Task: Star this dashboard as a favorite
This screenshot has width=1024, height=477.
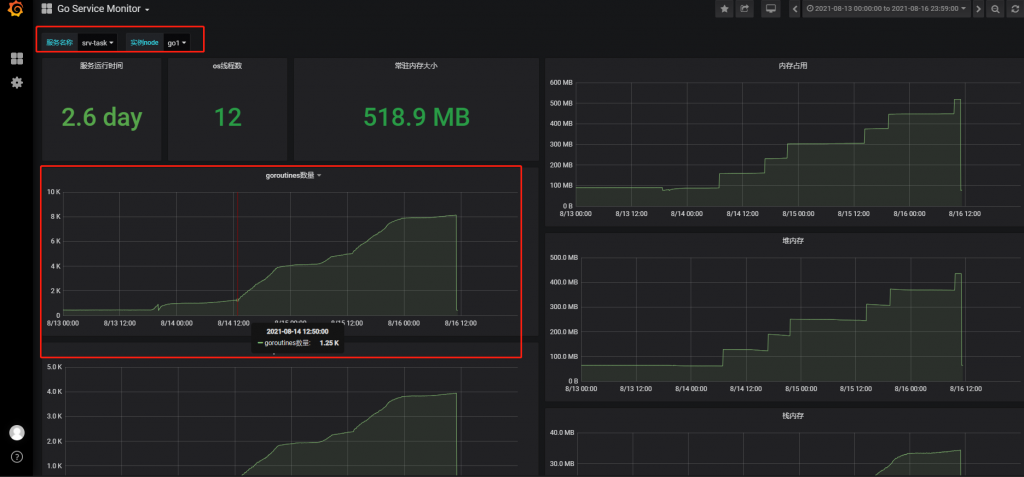Action: pos(724,9)
